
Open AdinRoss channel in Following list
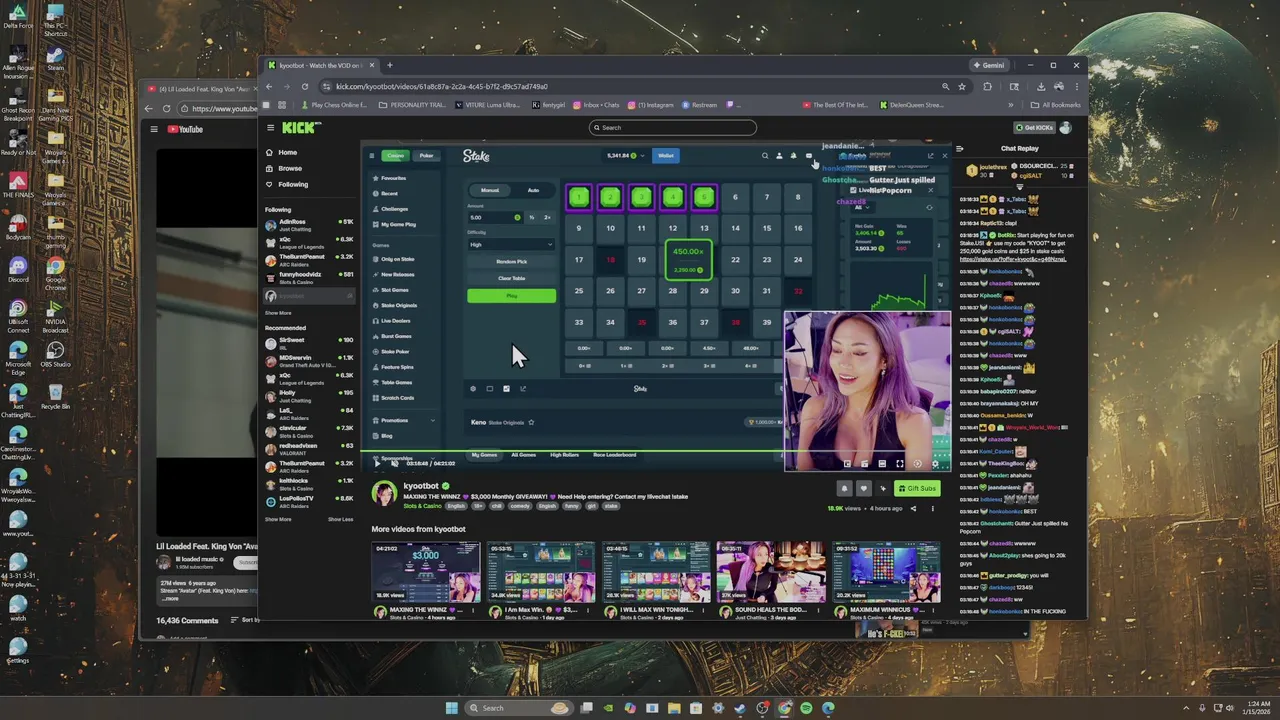pos(309,224)
